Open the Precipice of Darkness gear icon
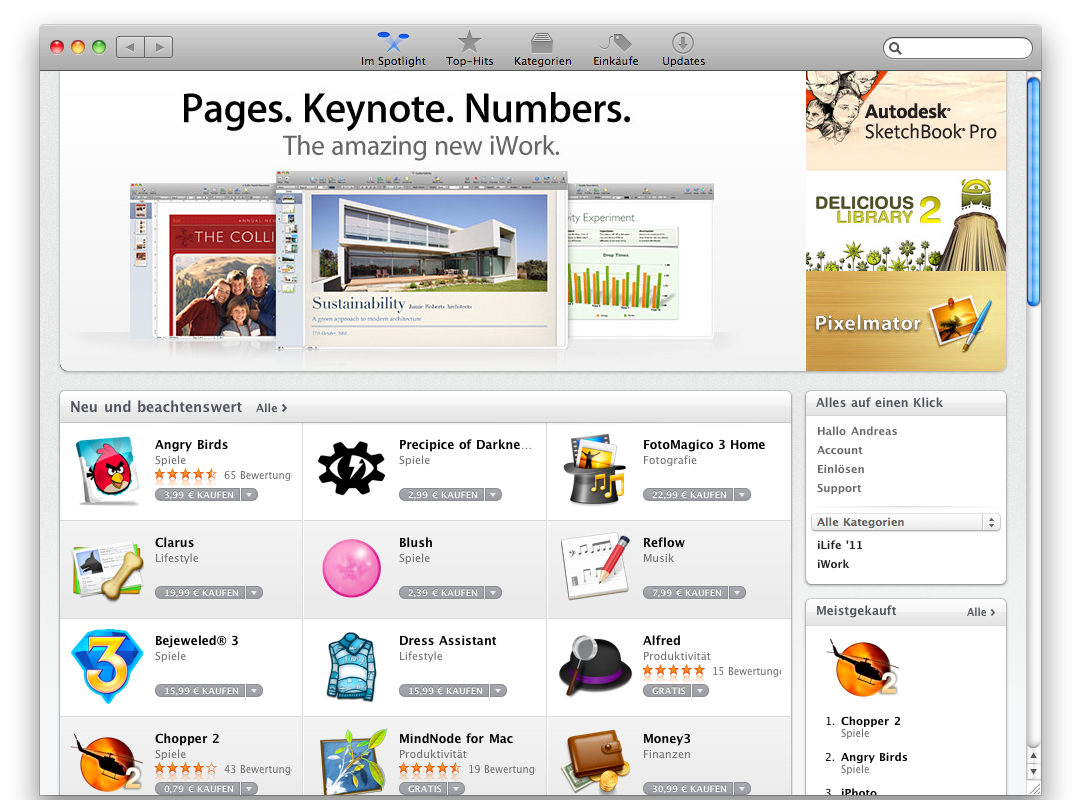The height and width of the screenshot is (800, 1081). tap(351, 468)
